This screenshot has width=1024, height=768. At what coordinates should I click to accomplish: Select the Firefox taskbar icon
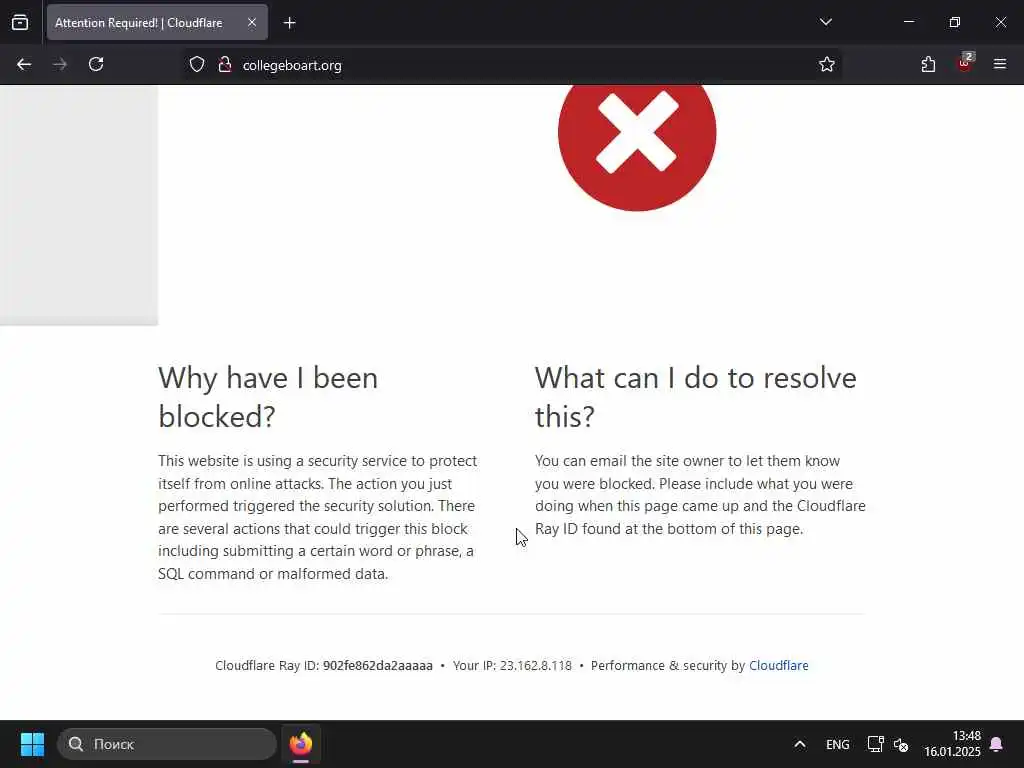[301, 744]
